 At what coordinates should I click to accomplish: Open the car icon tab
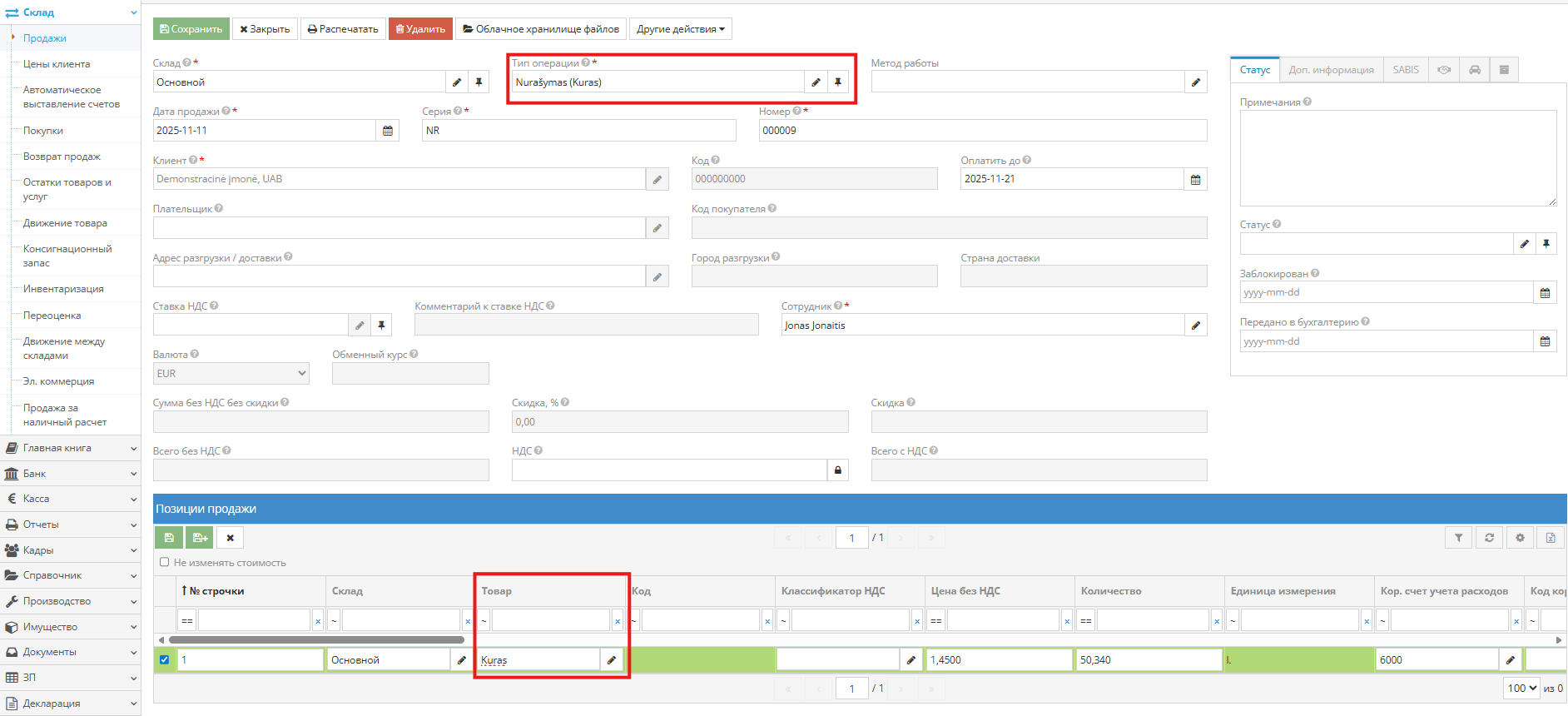point(1475,70)
